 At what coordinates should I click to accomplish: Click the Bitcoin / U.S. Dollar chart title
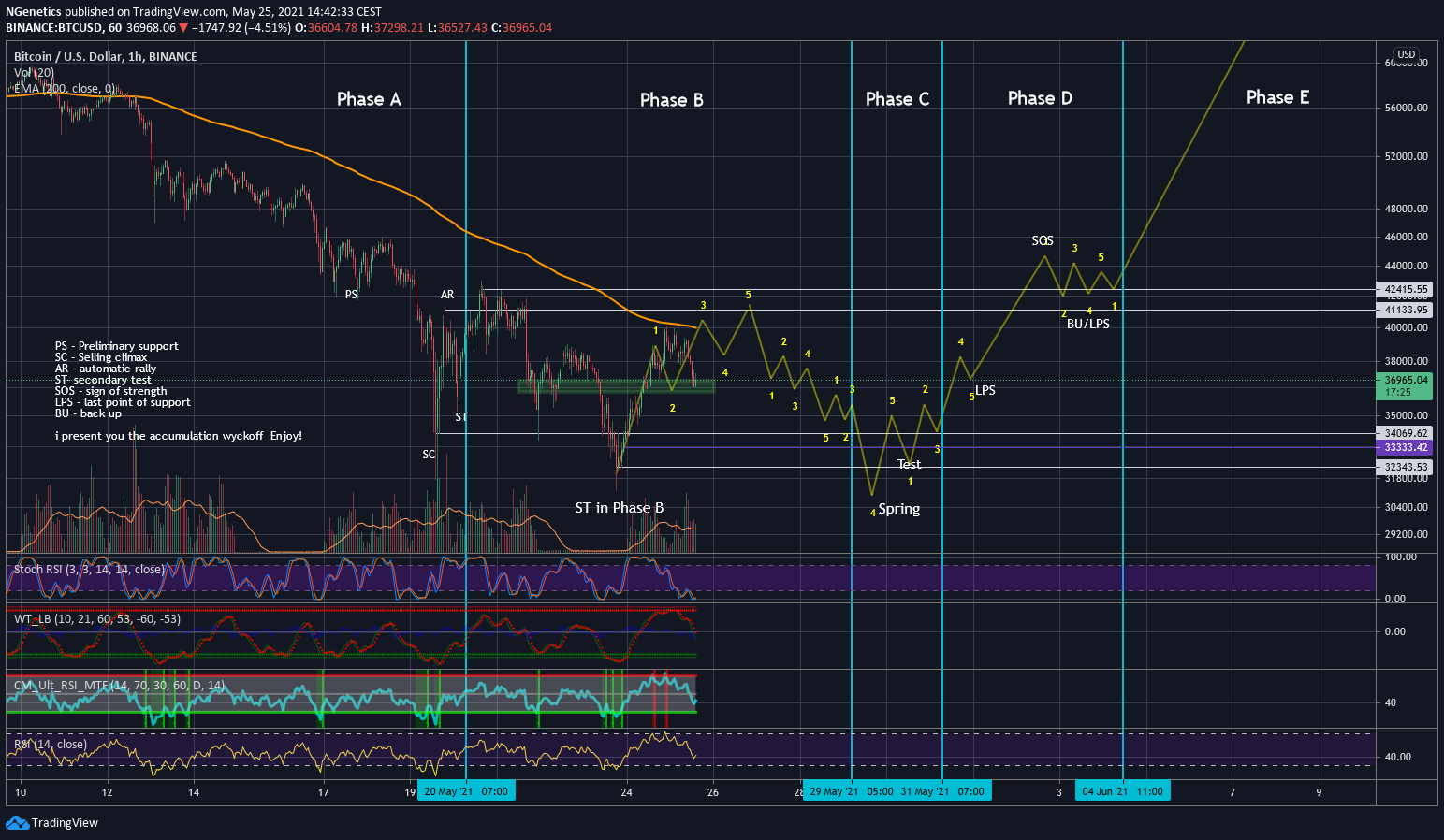tap(105, 56)
